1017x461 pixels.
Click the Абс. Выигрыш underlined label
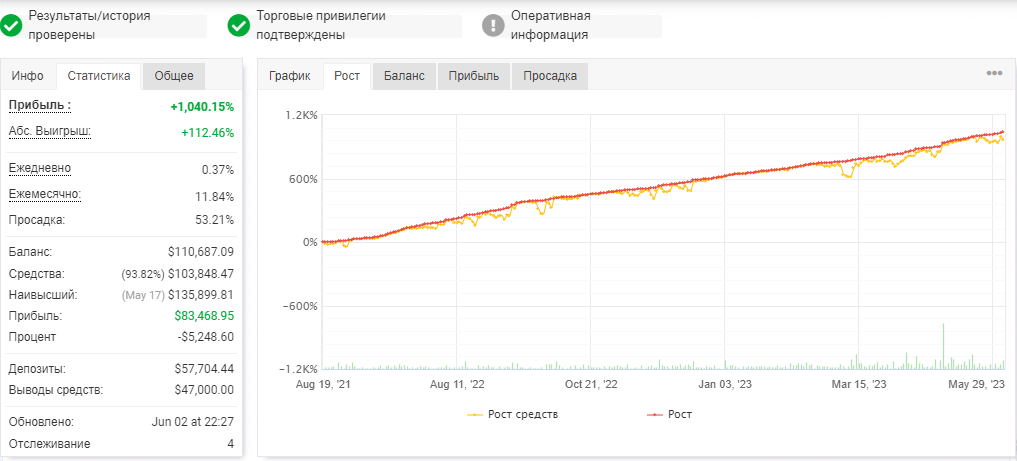(x=50, y=132)
